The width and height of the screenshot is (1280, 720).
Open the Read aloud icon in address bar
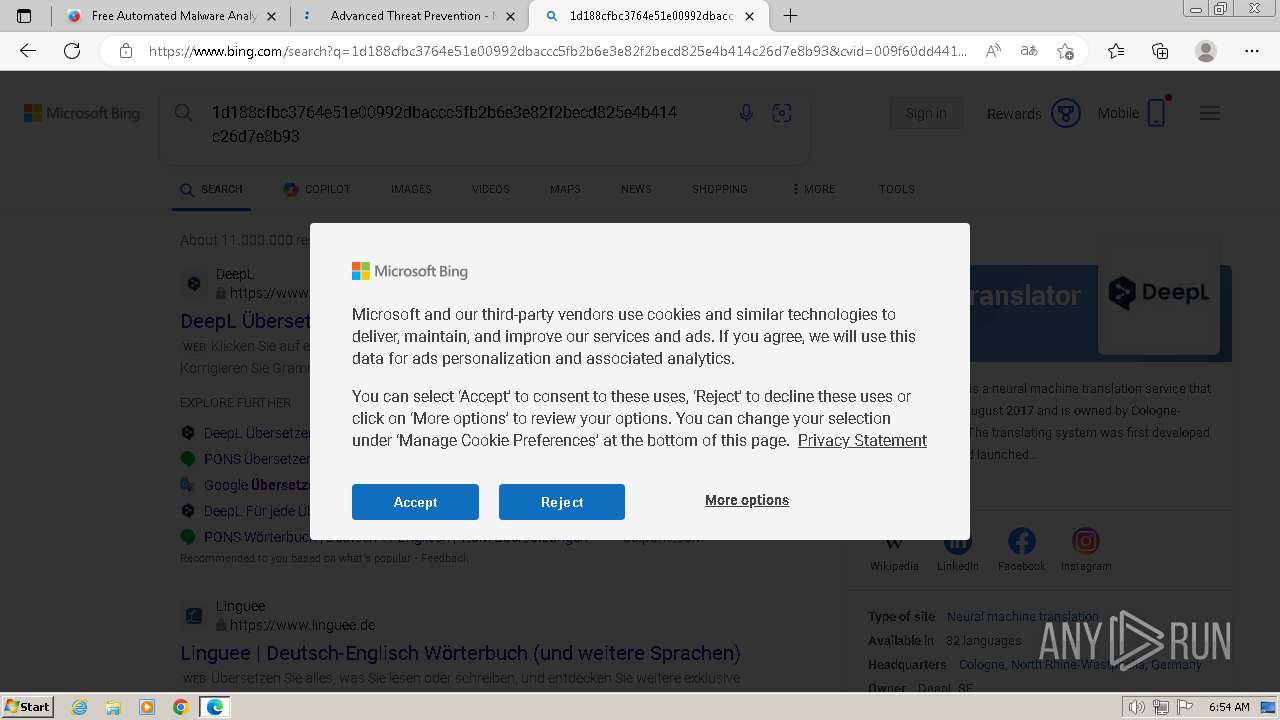[993, 51]
